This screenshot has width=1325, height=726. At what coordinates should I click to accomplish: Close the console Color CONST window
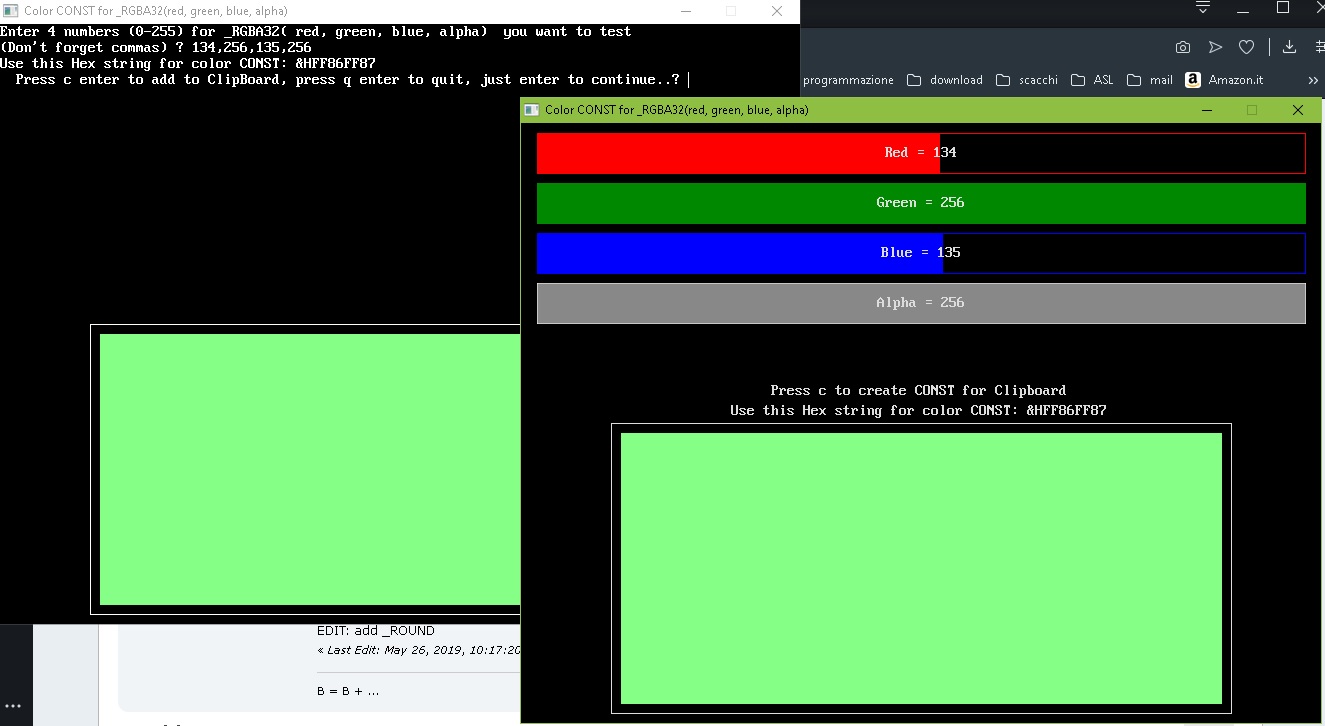tap(777, 11)
